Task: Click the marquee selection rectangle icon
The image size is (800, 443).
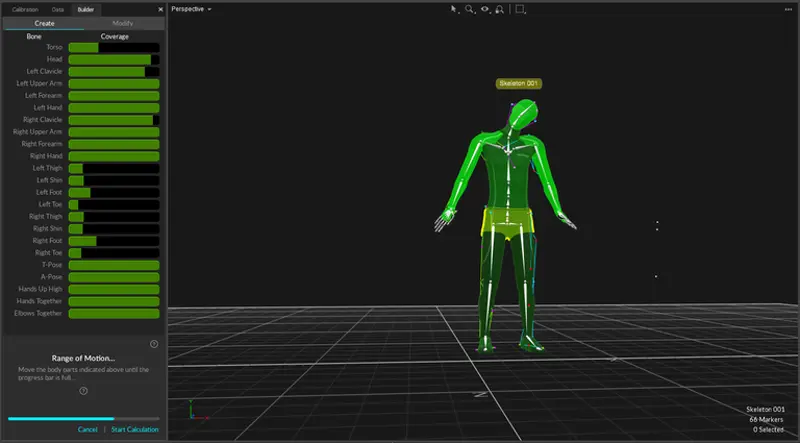Action: [x=520, y=9]
